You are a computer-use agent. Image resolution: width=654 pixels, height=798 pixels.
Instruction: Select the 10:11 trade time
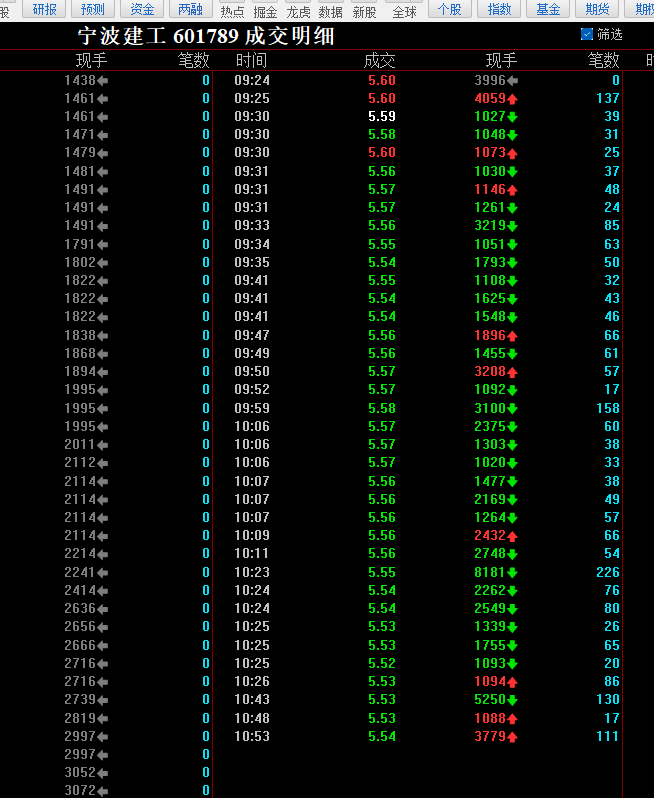tap(252, 553)
